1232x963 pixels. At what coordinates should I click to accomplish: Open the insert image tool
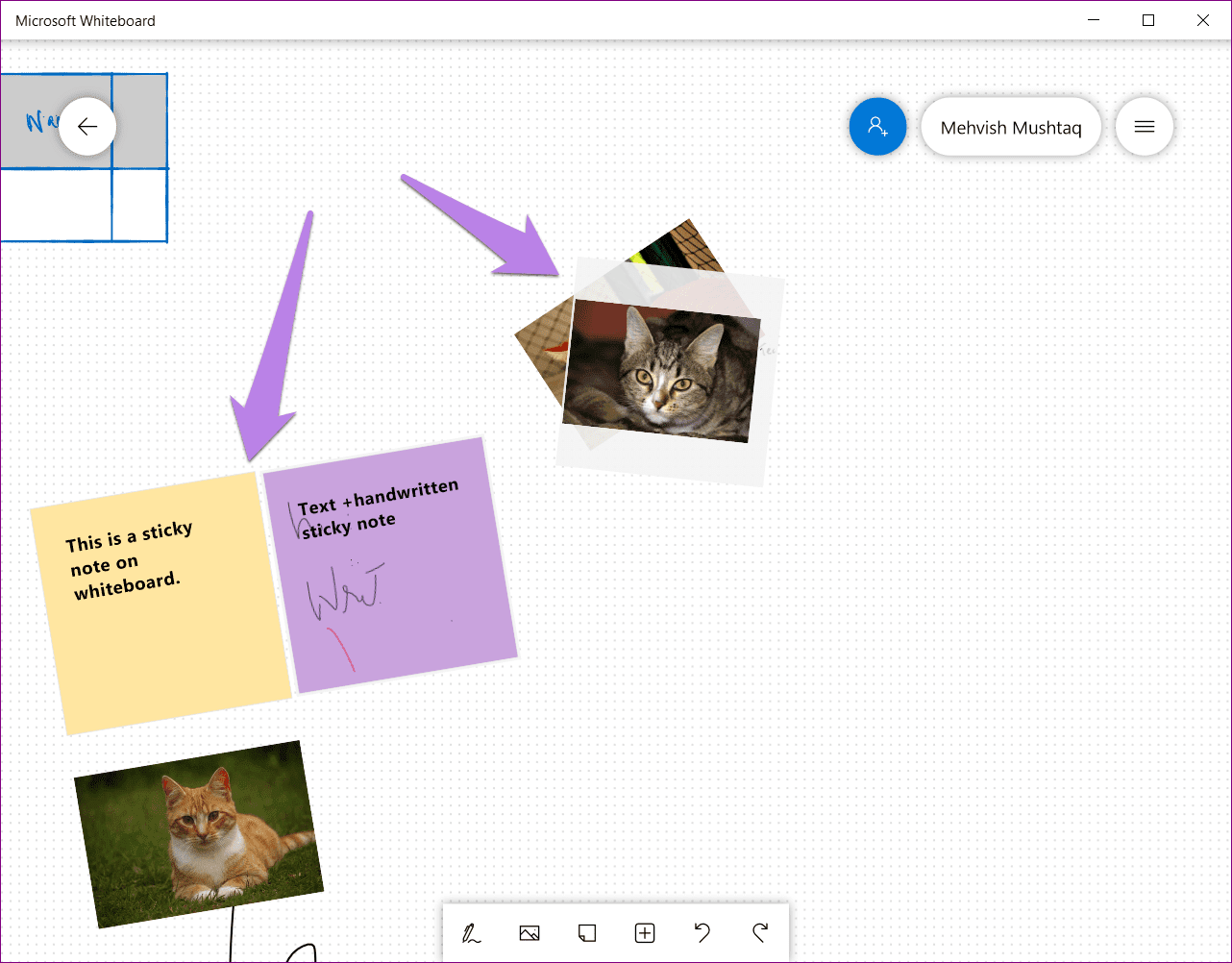530,932
